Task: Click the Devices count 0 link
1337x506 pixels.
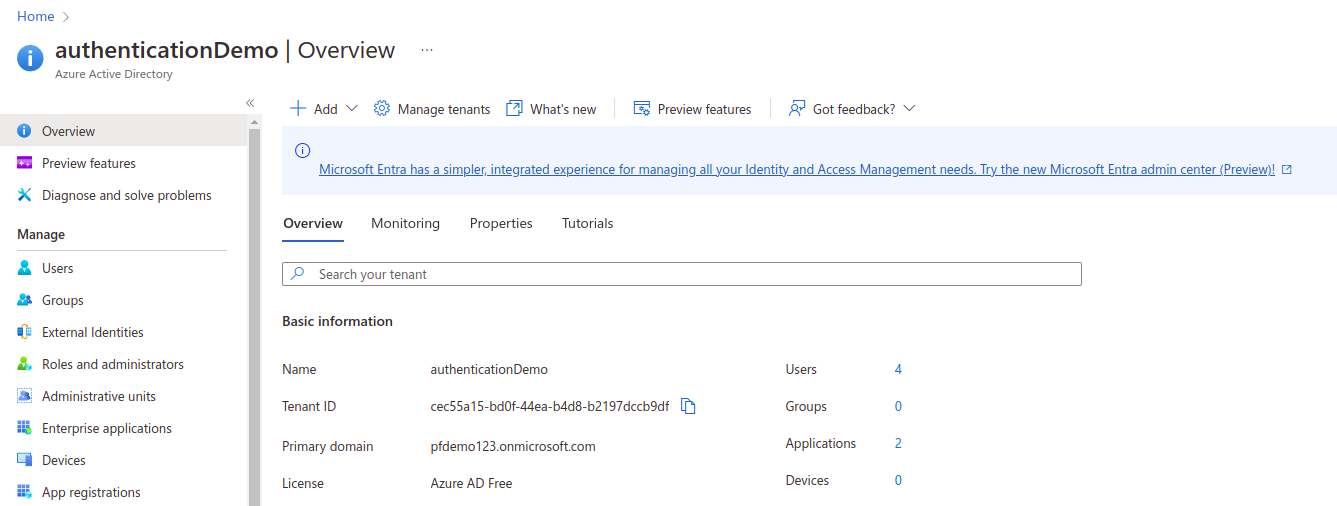Action: (x=898, y=480)
